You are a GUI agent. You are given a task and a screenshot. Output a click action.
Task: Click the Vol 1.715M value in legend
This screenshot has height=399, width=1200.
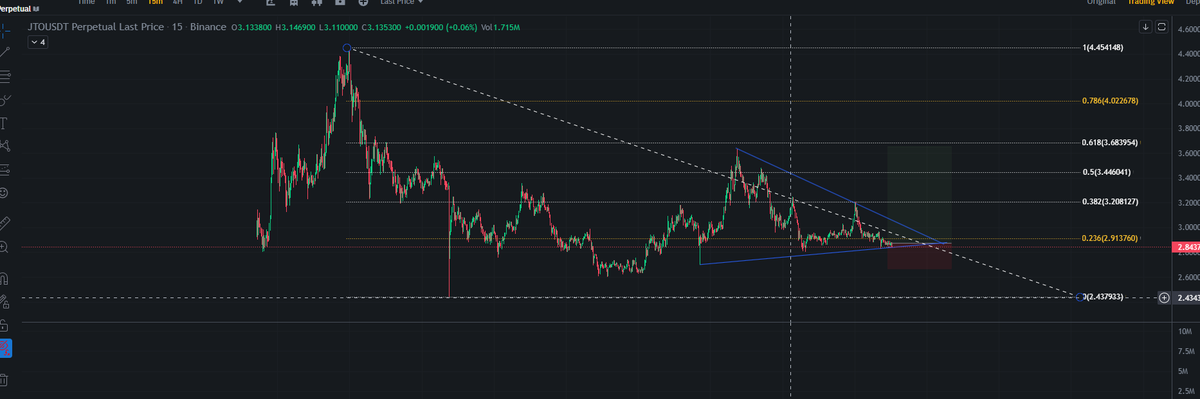506,26
